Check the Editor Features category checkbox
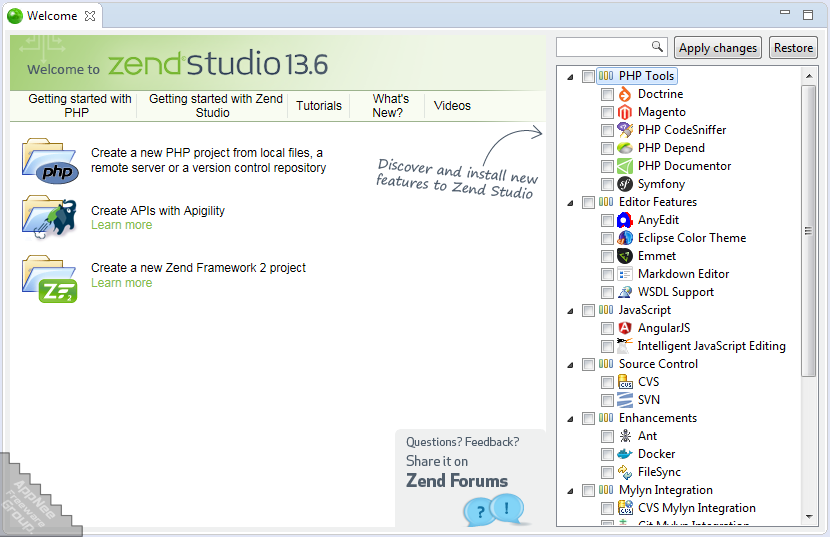The image size is (830, 537). click(x=588, y=203)
